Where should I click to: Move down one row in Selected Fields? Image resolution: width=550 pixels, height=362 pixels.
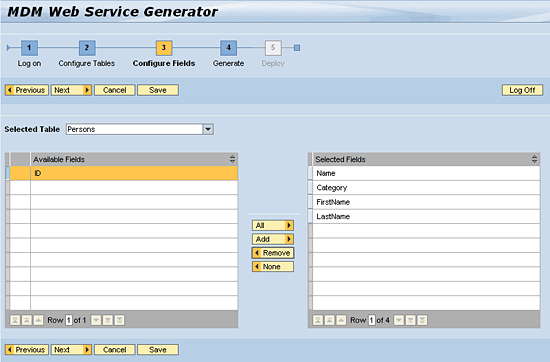[x=399, y=320]
